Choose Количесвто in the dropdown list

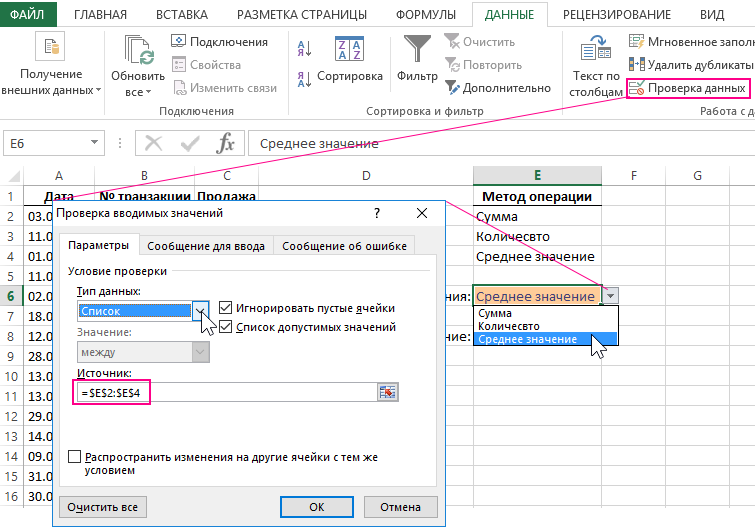click(546, 326)
